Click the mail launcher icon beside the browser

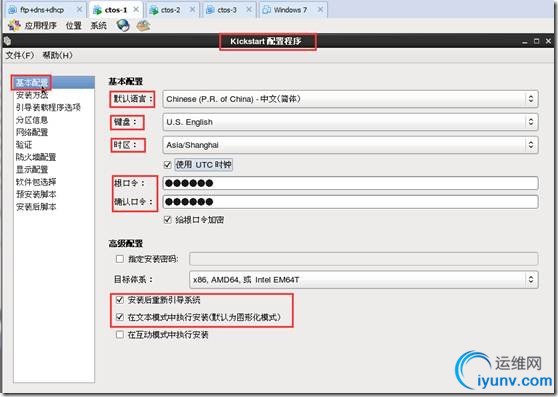143,25
